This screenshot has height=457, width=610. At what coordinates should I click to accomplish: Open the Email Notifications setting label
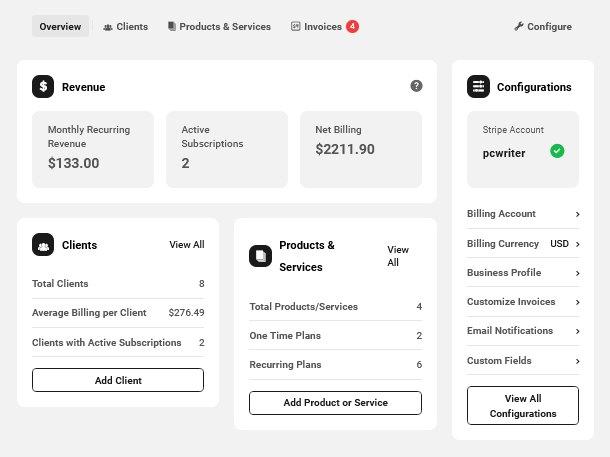coord(510,331)
